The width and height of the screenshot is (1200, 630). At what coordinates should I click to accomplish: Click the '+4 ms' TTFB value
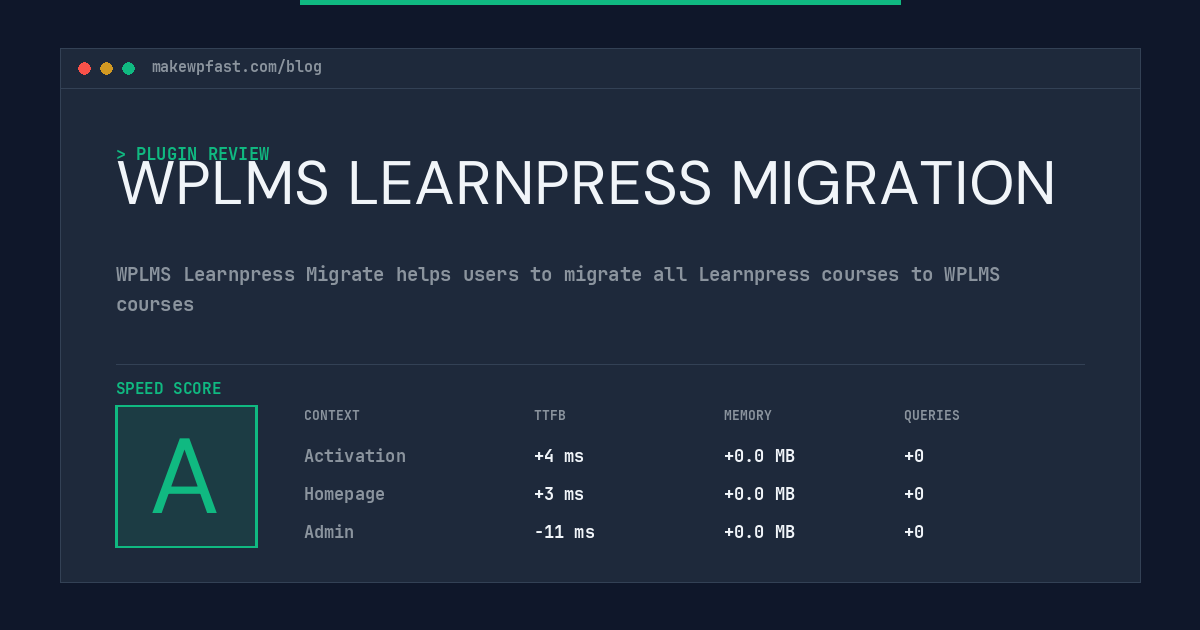559,456
